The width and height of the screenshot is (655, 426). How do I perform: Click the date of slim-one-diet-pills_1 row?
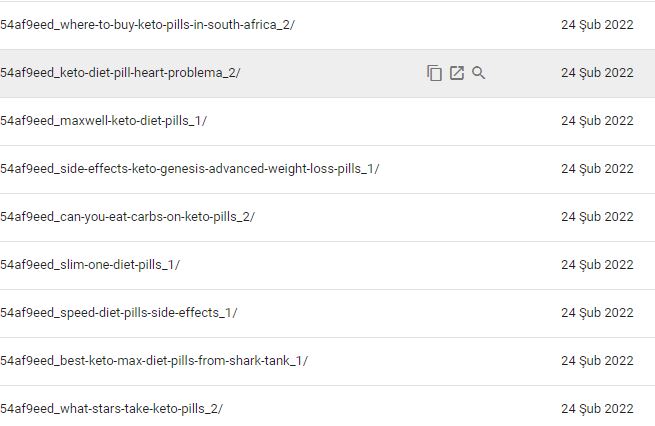point(597,265)
